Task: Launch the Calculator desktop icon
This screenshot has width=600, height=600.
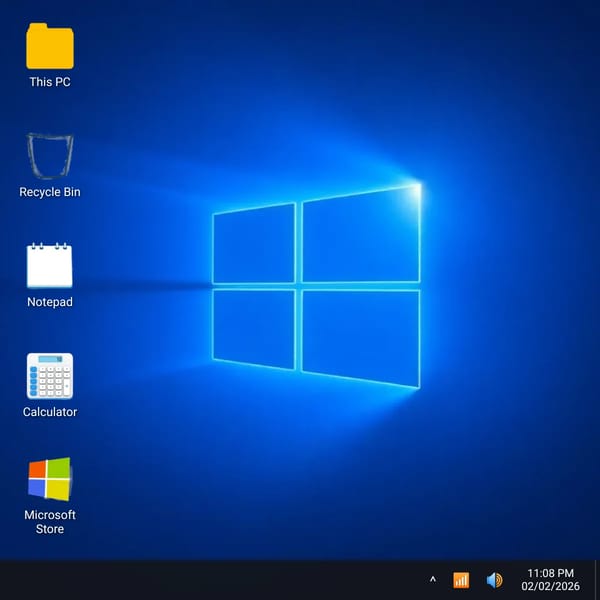Action: (50, 376)
